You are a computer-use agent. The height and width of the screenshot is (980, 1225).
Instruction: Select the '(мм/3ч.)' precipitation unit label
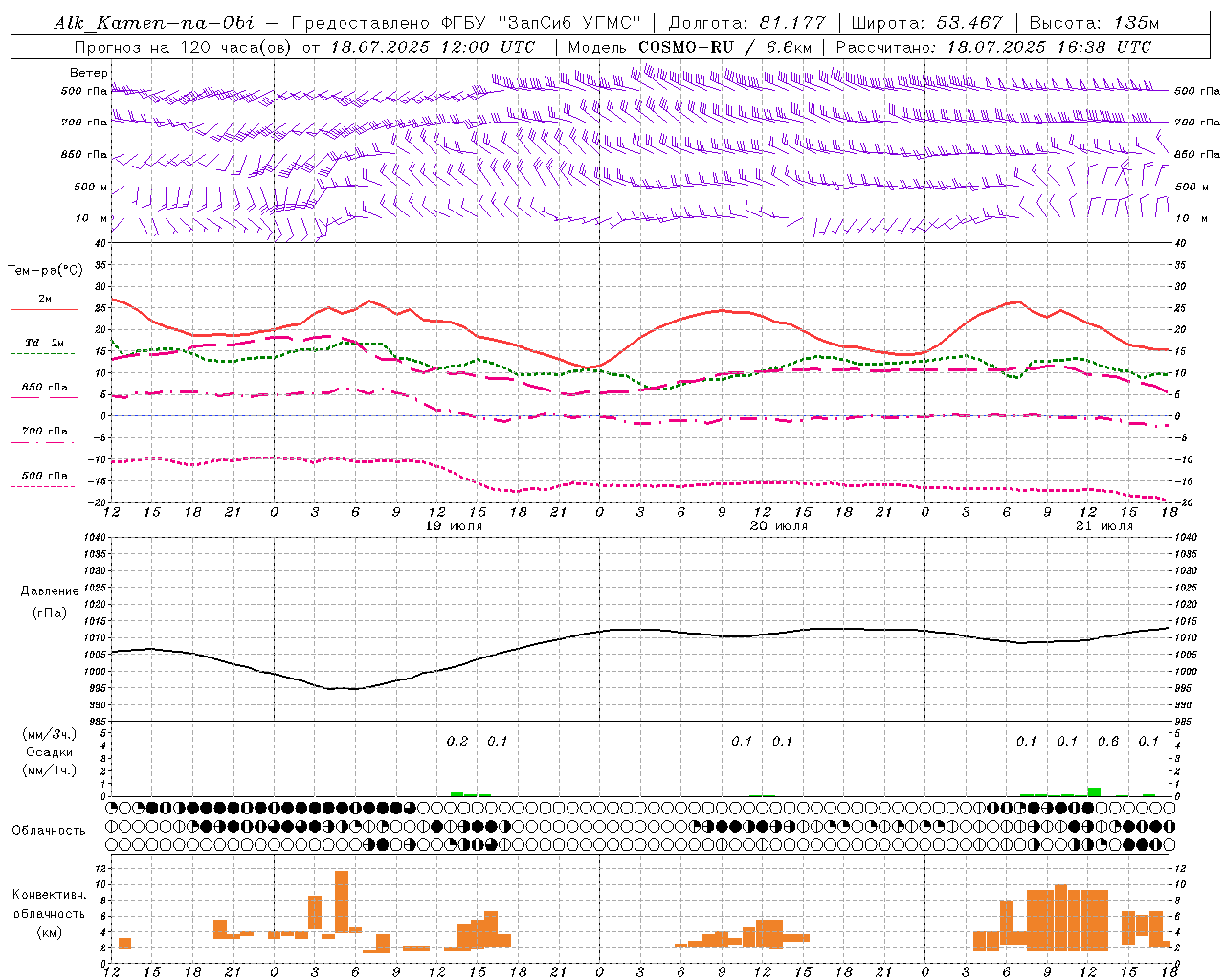[x=50, y=734]
